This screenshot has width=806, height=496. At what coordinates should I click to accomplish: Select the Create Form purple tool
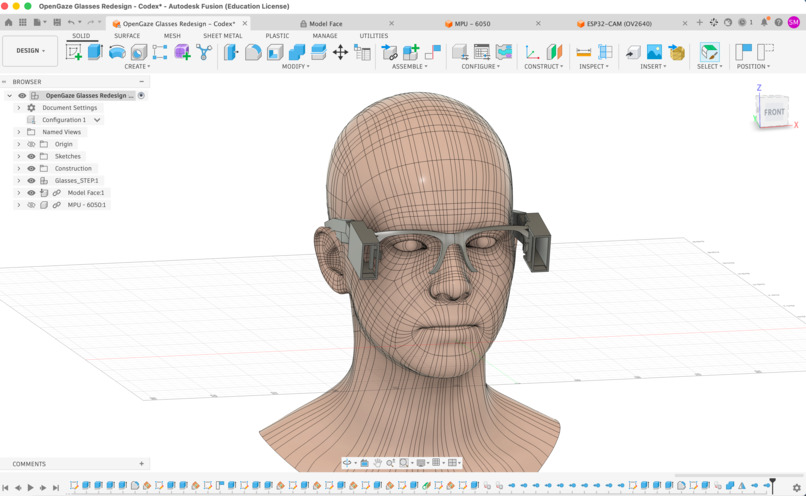point(182,52)
